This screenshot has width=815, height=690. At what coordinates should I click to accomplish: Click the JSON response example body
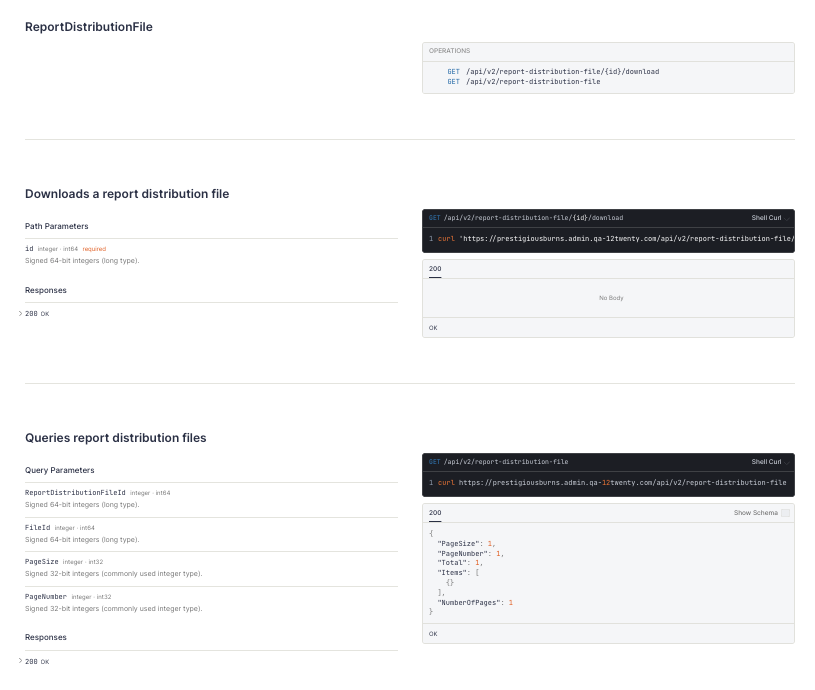pyautogui.click(x=470, y=572)
